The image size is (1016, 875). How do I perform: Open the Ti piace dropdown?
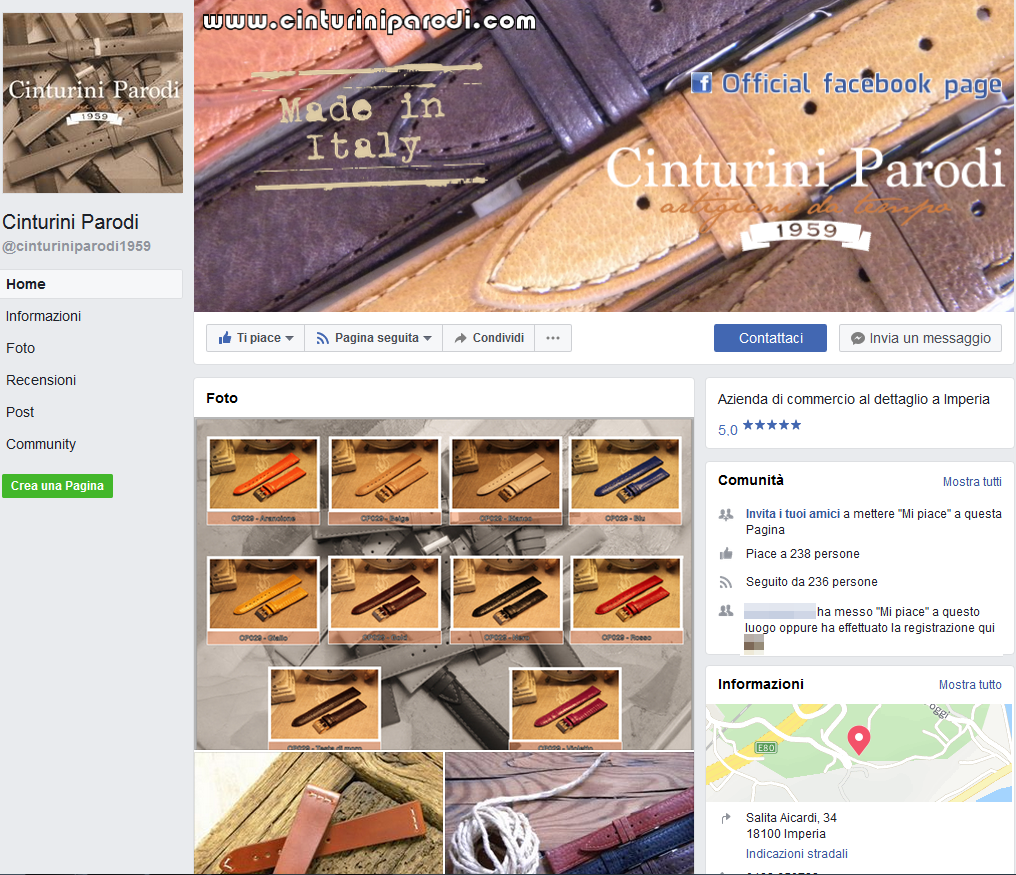255,338
